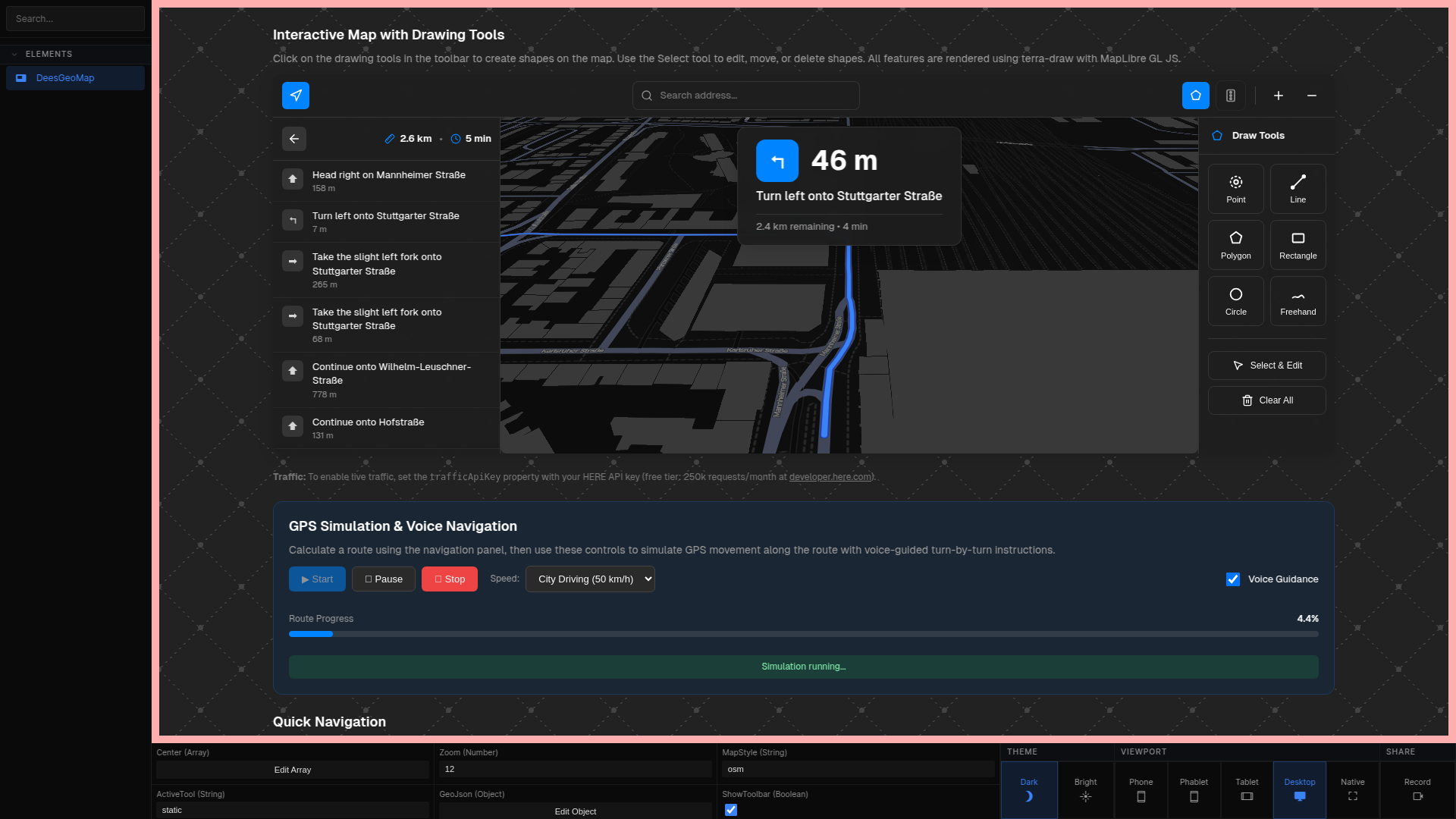1456x819 pixels.
Task: Select the Polygon draw tool
Action: (x=1236, y=245)
